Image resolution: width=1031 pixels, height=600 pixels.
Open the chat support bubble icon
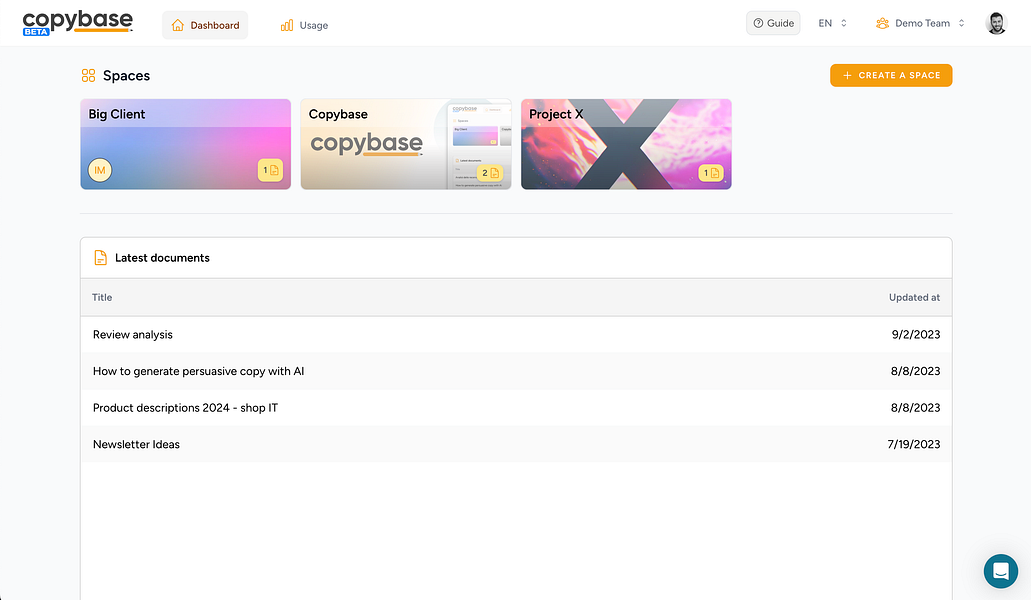coord(1000,571)
